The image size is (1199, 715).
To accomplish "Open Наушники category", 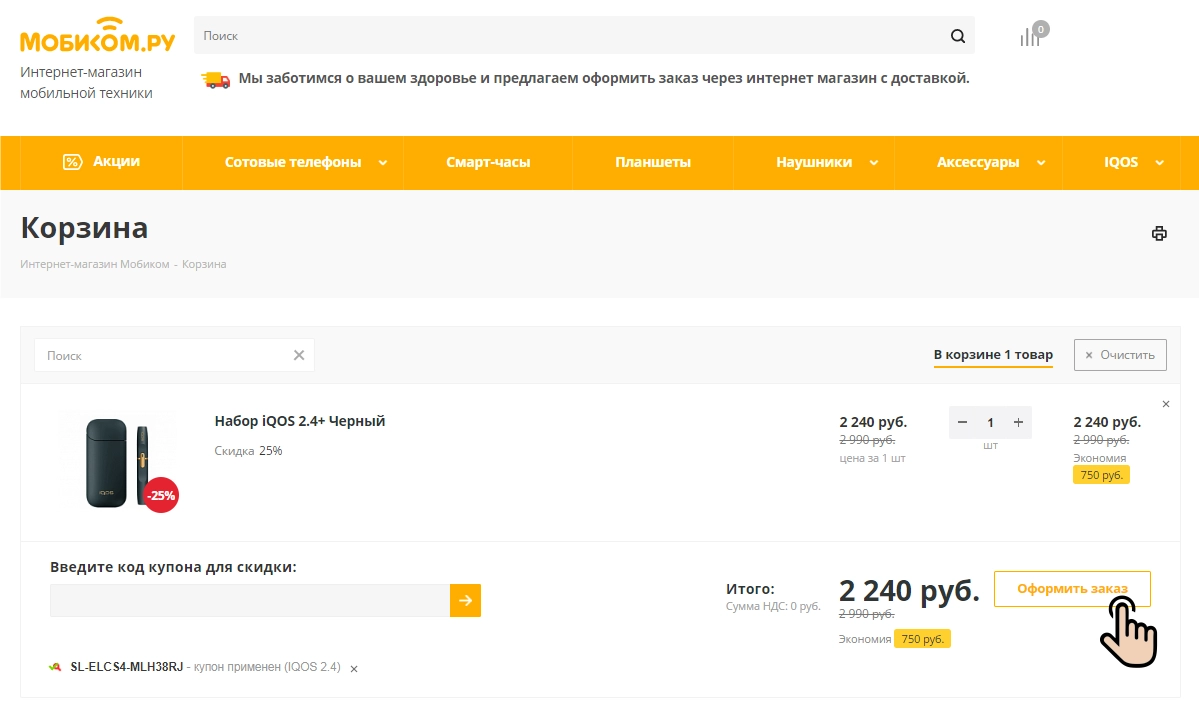I will (814, 162).
